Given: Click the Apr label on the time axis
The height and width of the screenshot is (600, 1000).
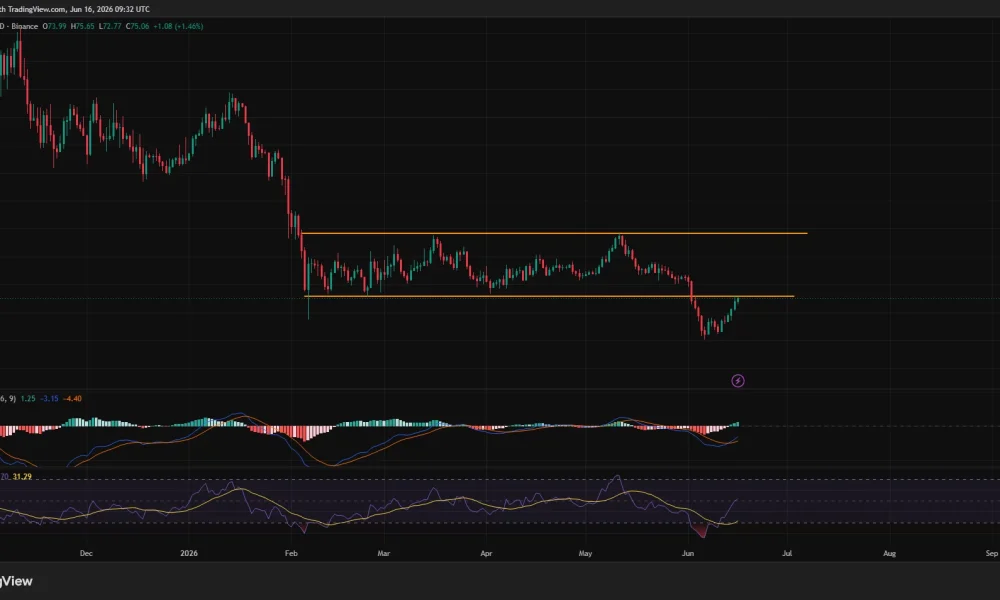Looking at the screenshot, I should [x=486, y=553].
